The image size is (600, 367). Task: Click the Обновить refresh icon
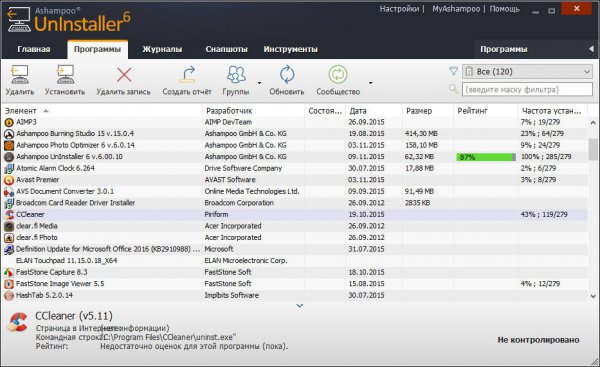pos(287,75)
